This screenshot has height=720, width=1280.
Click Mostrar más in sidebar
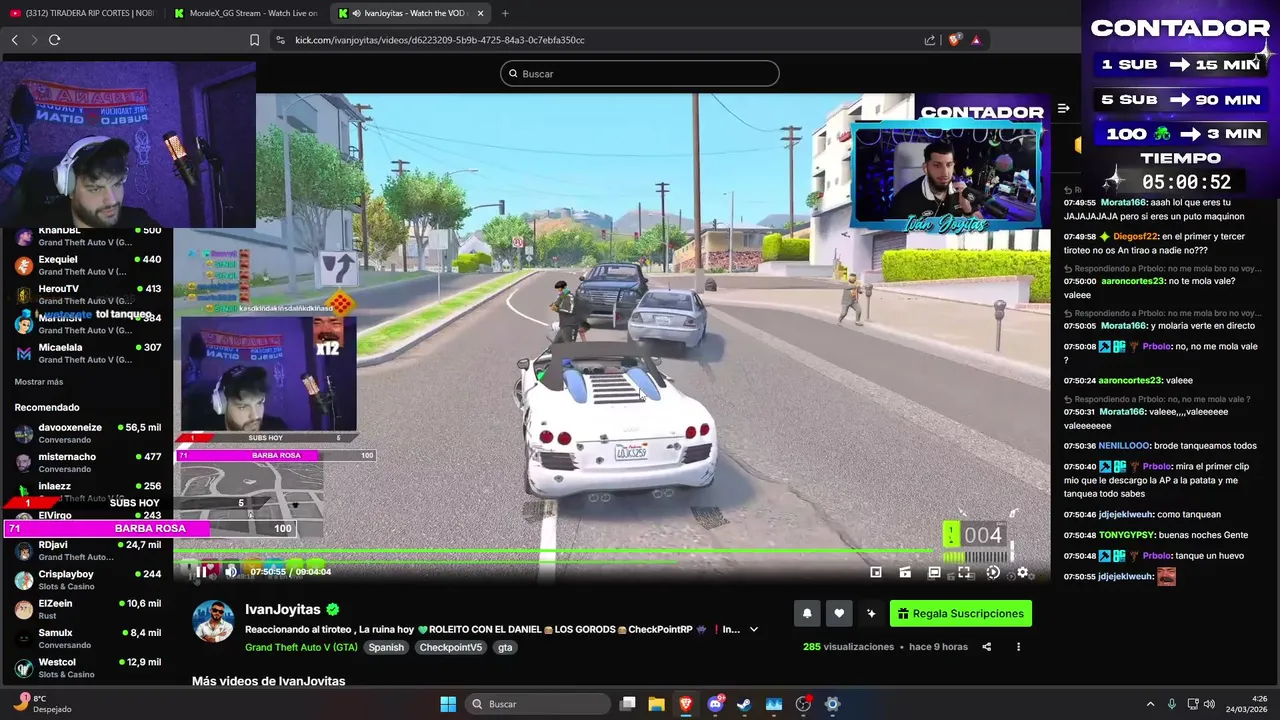point(39,382)
